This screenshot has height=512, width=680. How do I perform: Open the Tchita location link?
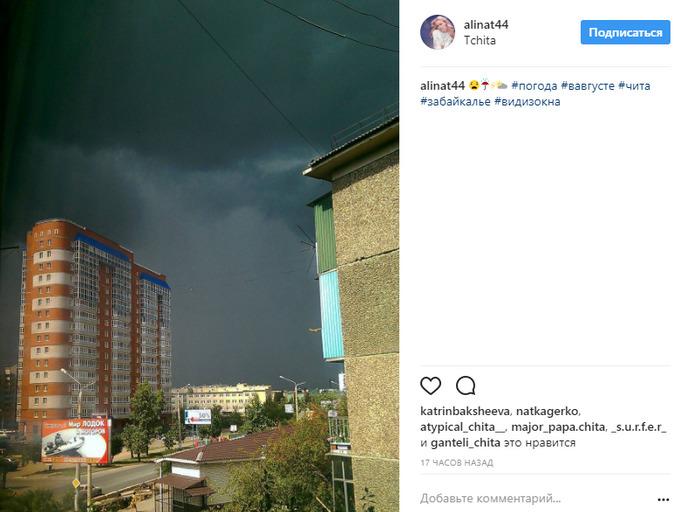[x=480, y=40]
